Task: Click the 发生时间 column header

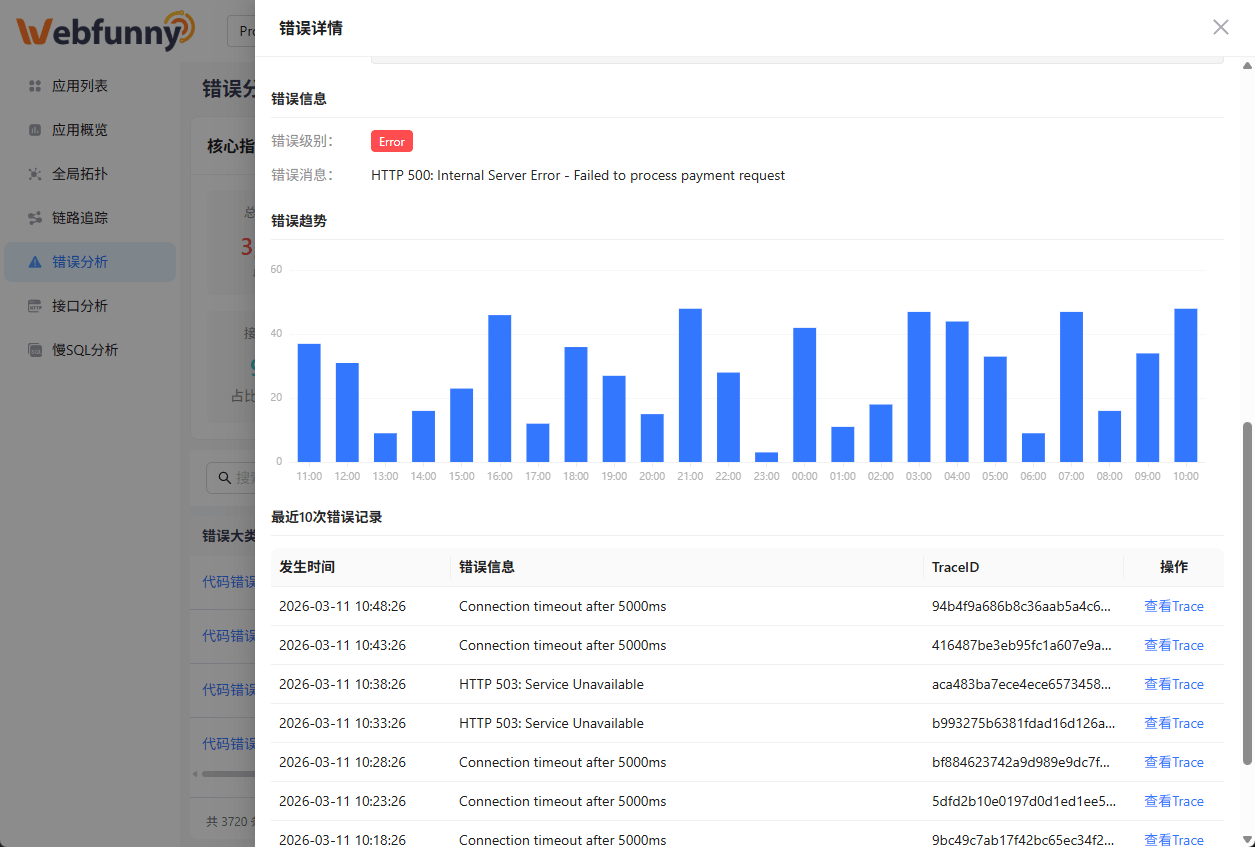Action: (x=307, y=567)
